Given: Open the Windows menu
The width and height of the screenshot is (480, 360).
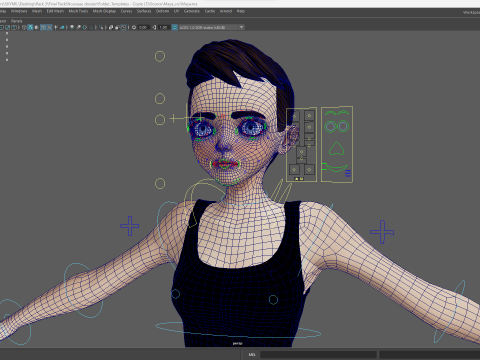Looking at the screenshot, I should [19, 11].
